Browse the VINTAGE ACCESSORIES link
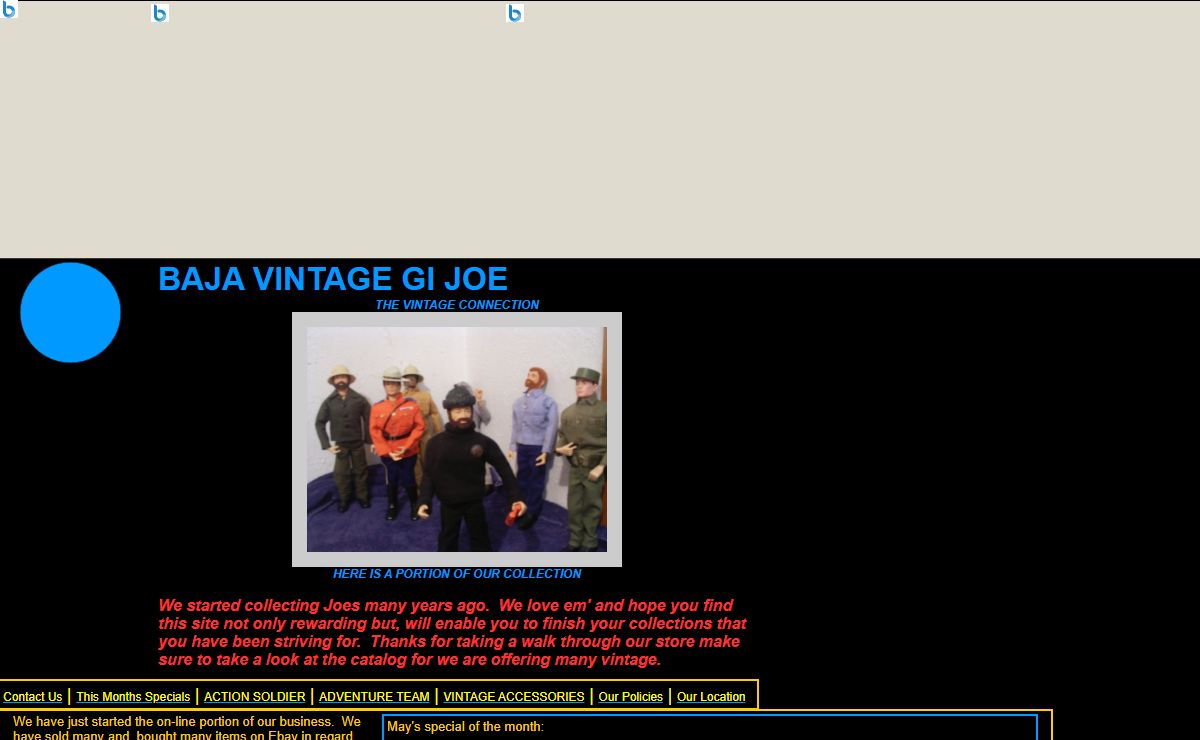Viewport: 1200px width, 740px height. (x=514, y=697)
